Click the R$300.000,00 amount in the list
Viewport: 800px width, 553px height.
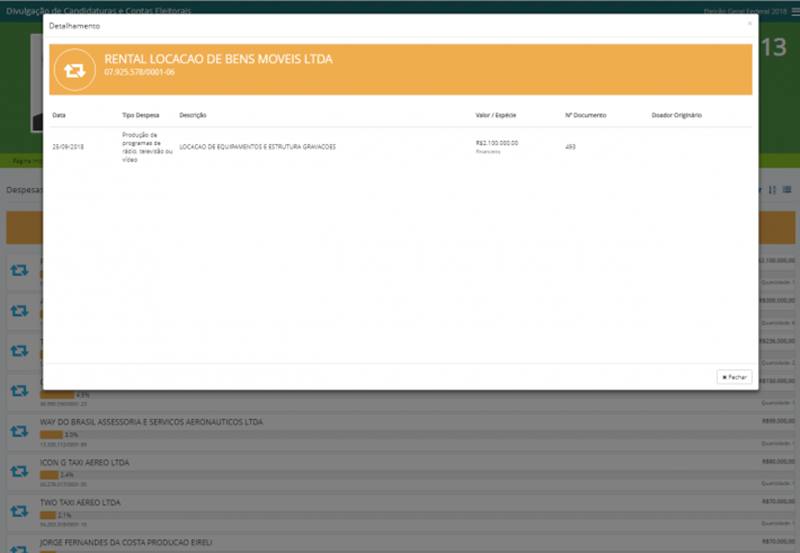pyautogui.click(x=777, y=300)
